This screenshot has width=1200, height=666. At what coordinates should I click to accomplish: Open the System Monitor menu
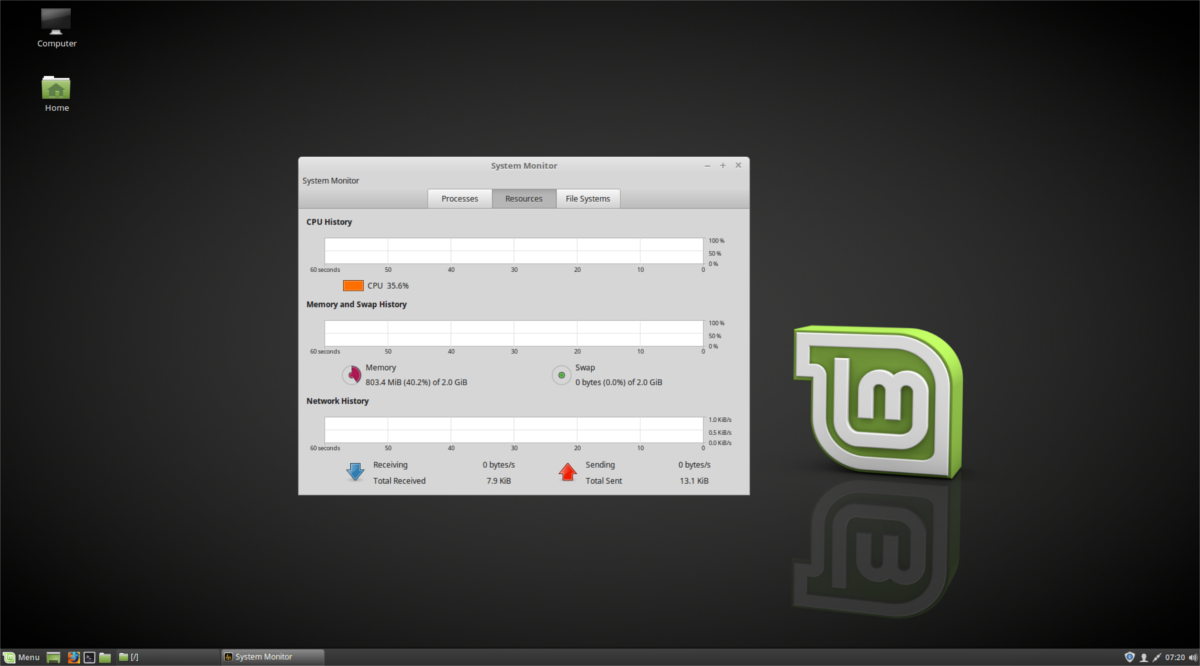pyautogui.click(x=331, y=181)
